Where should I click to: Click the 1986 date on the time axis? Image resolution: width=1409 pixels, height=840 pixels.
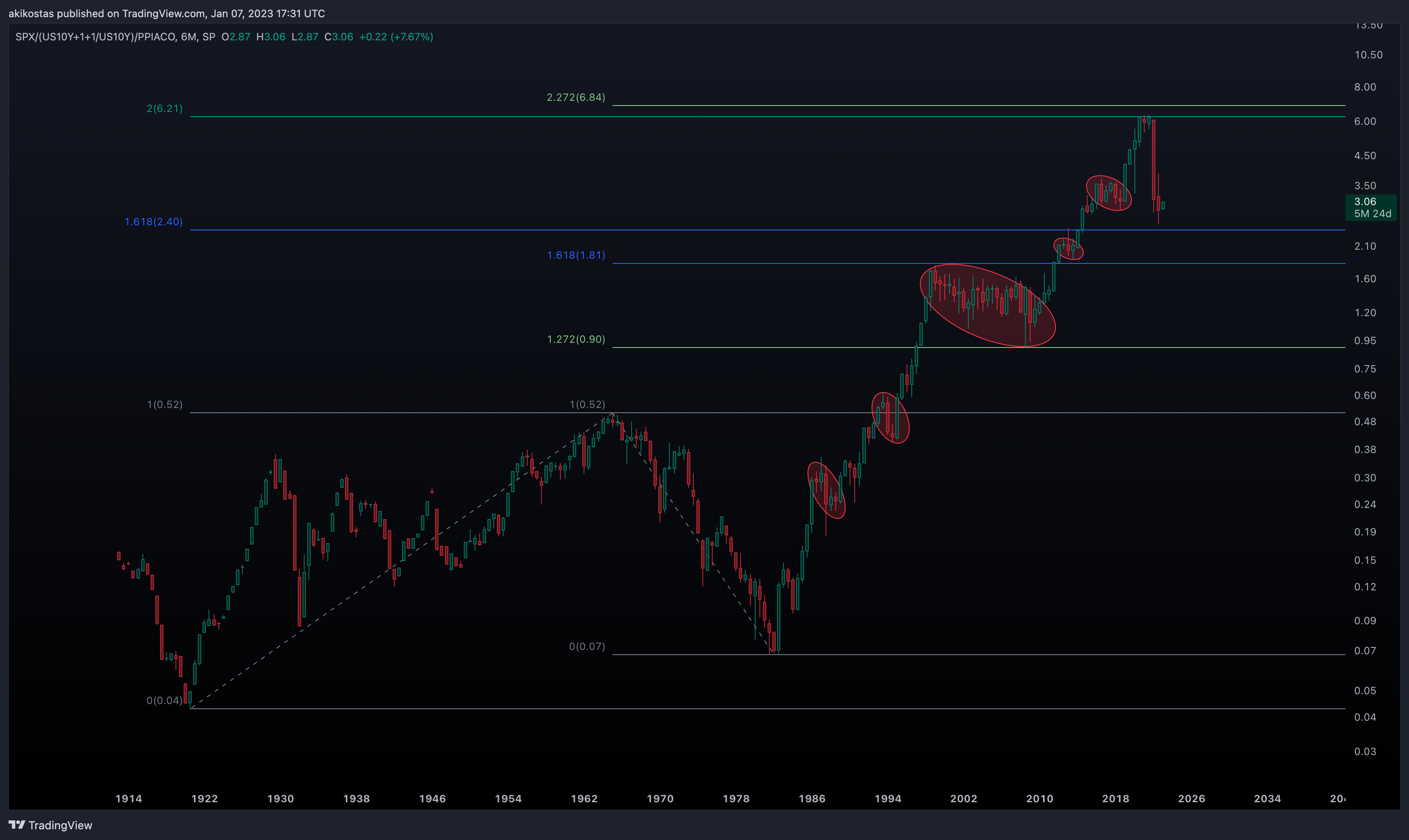[812, 799]
